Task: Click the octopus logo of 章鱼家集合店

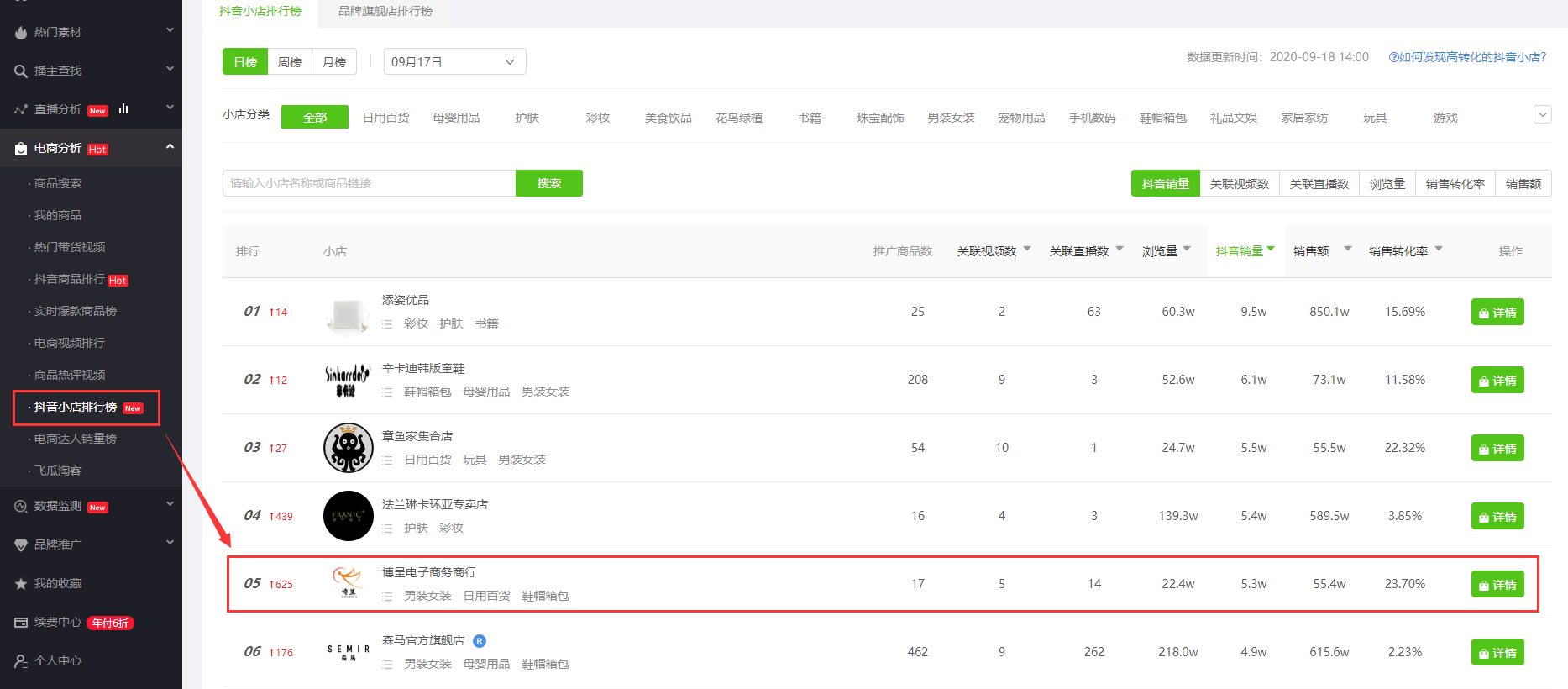Action: 349,448
